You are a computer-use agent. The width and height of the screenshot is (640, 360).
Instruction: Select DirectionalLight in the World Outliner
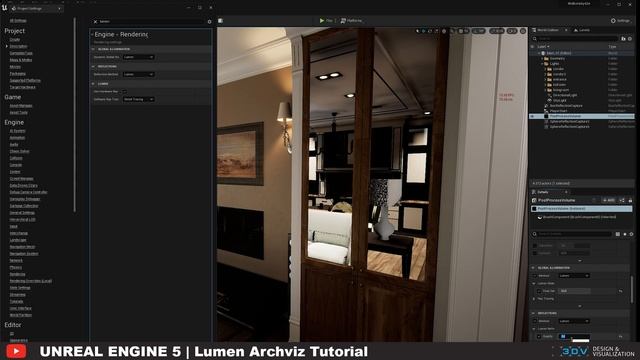coord(565,95)
